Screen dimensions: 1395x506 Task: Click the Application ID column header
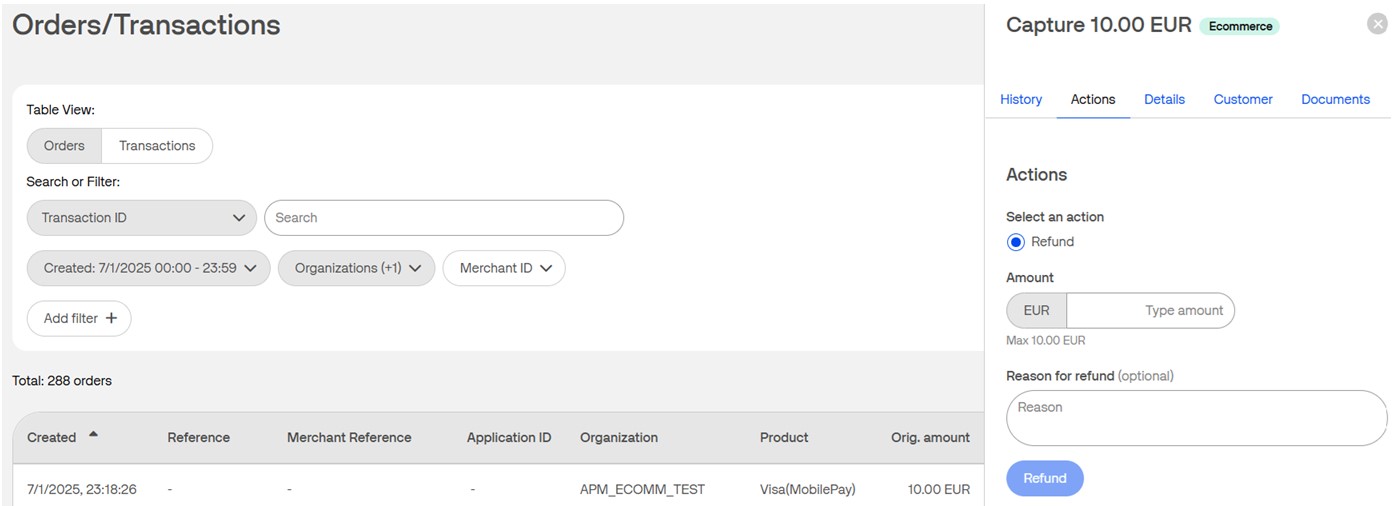coord(509,438)
